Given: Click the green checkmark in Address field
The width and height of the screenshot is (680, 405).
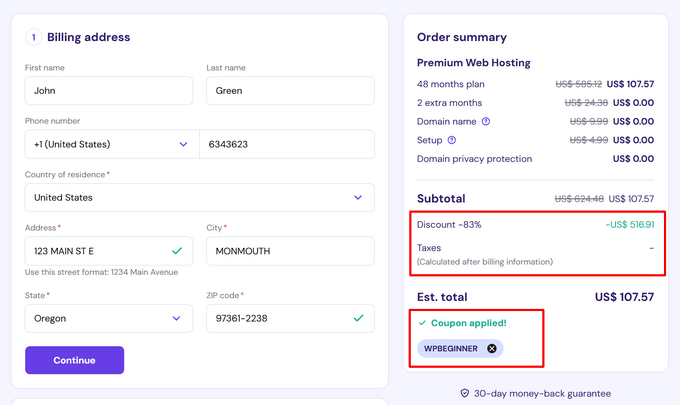Looking at the screenshot, I should 177,251.
